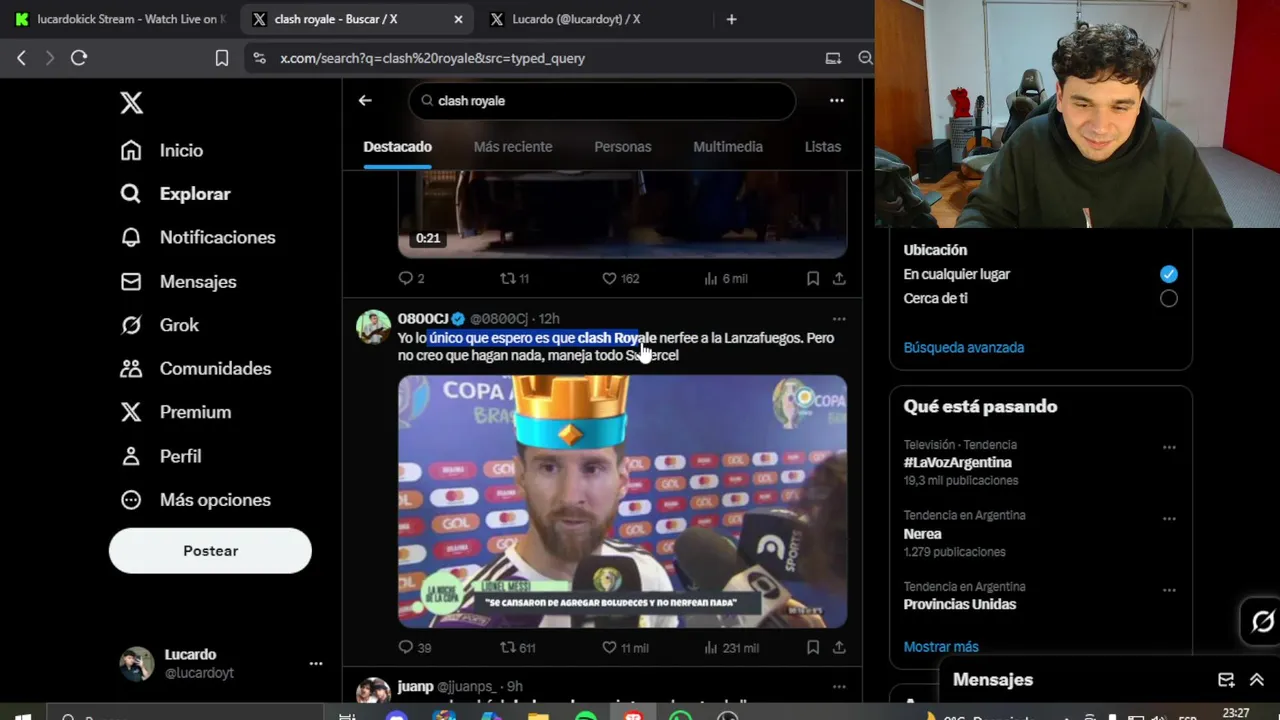Click browser back button

(x=21, y=58)
